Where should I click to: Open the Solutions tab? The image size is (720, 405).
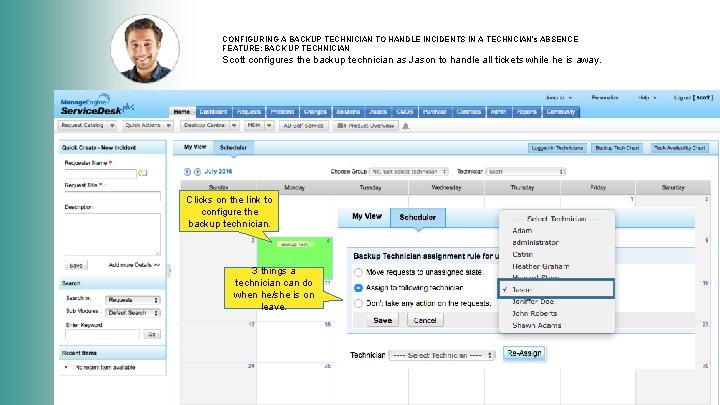click(x=348, y=112)
